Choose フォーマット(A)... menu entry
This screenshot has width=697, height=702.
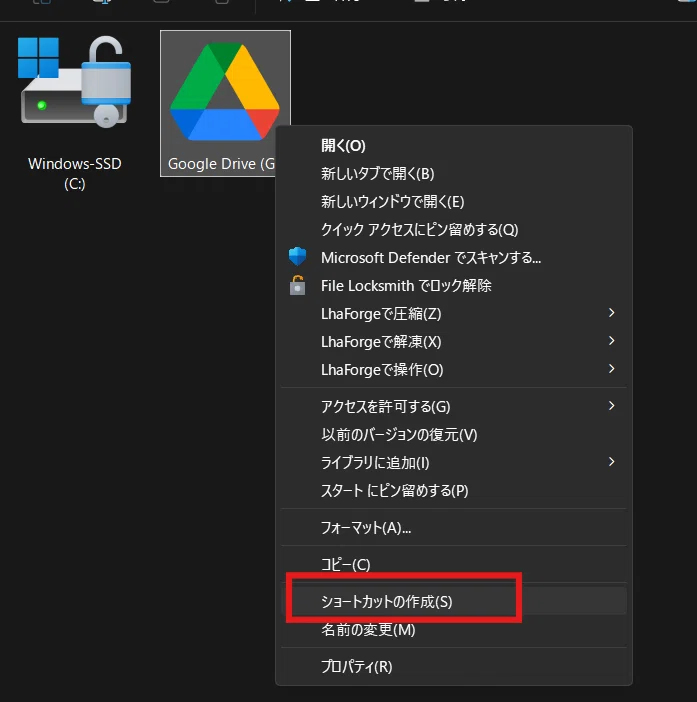pyautogui.click(x=453, y=527)
